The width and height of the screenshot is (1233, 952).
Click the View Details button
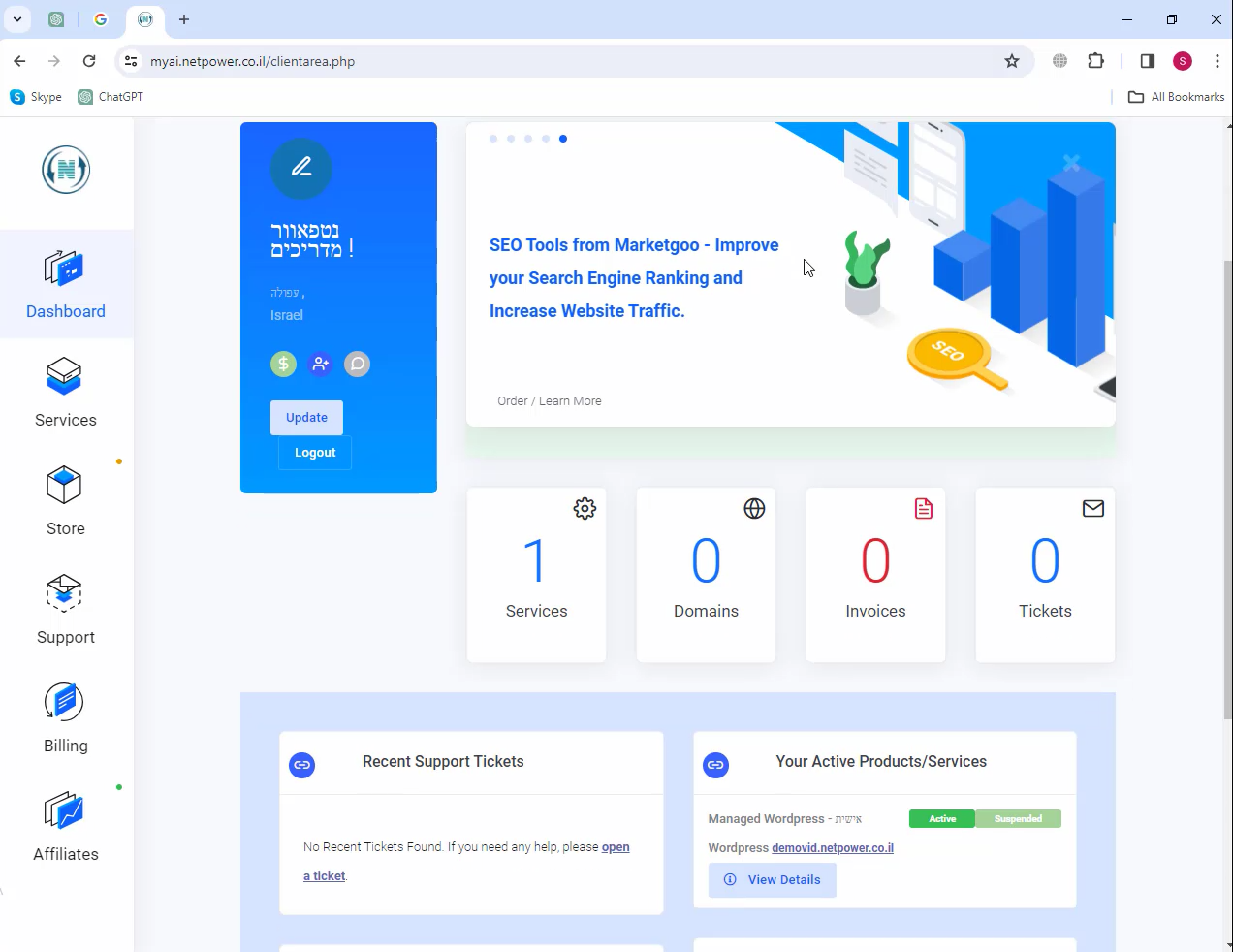pyautogui.click(x=773, y=880)
